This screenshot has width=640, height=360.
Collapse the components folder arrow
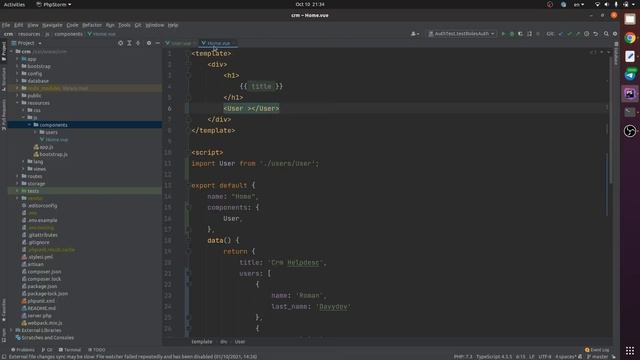(x=29, y=125)
